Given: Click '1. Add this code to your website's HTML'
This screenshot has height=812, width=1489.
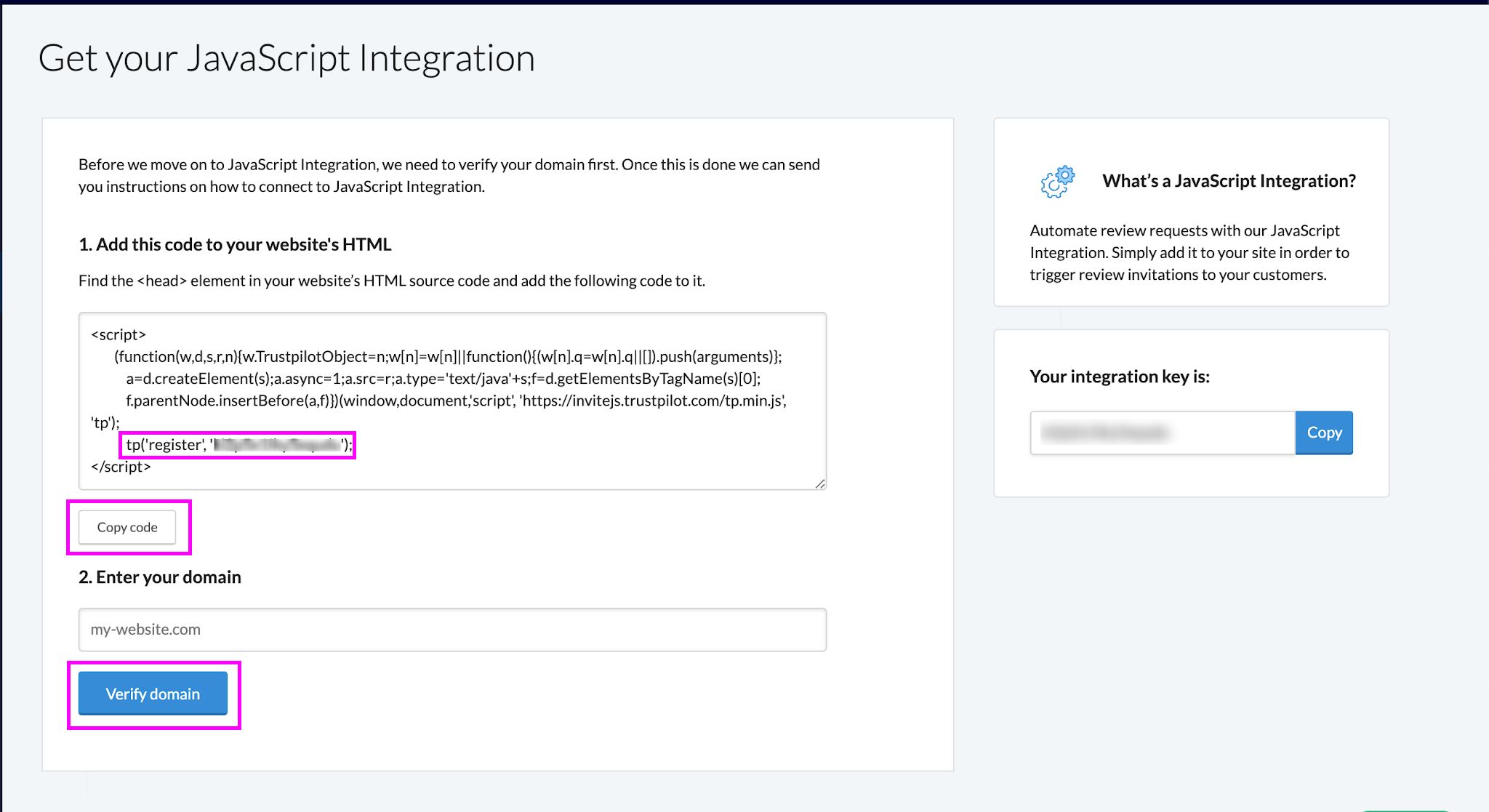Looking at the screenshot, I should point(235,244).
